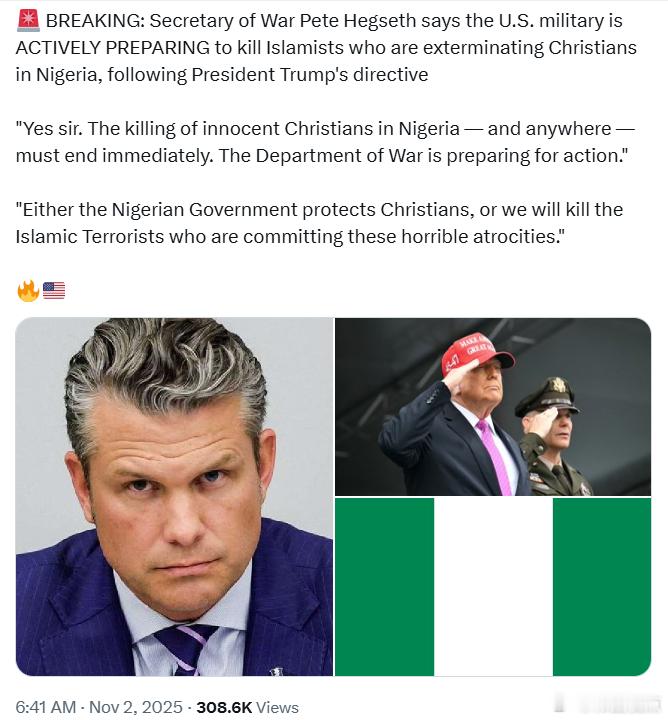Click the Nov 2, 2025 date
Screen dimensions: 668x720
(135, 707)
